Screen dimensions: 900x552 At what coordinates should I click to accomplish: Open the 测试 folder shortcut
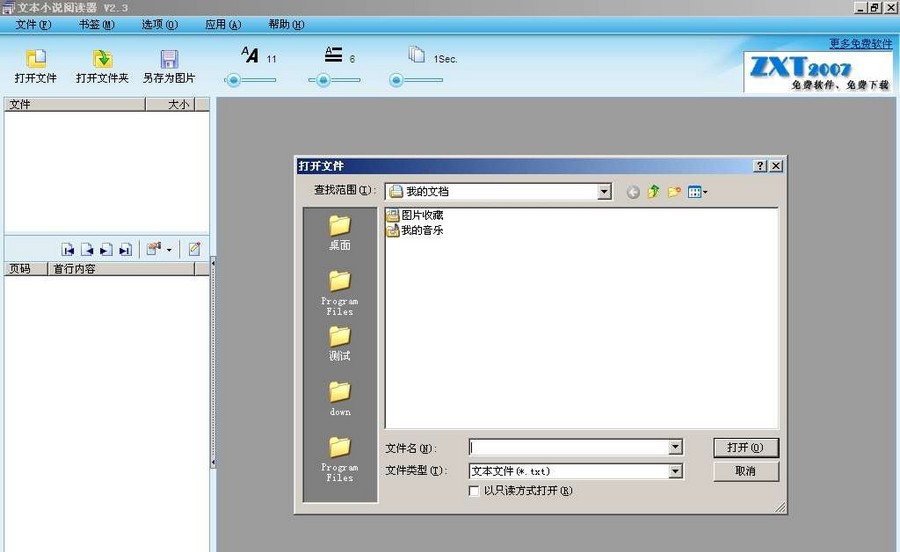340,344
